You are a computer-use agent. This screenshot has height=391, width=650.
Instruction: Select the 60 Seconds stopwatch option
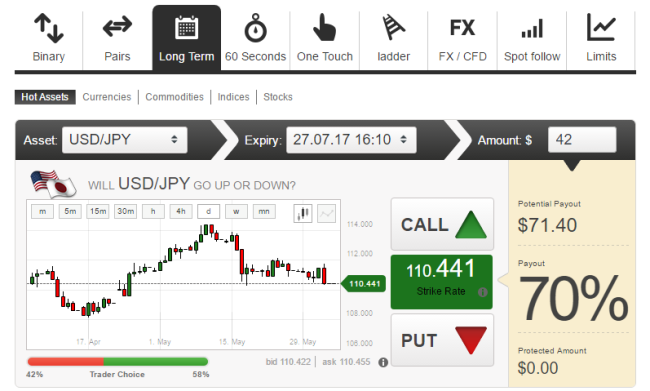point(255,38)
